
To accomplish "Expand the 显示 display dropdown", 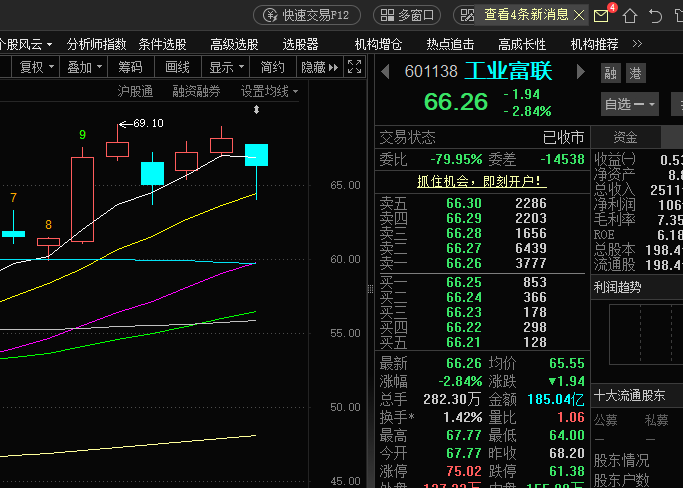I will 226,67.
